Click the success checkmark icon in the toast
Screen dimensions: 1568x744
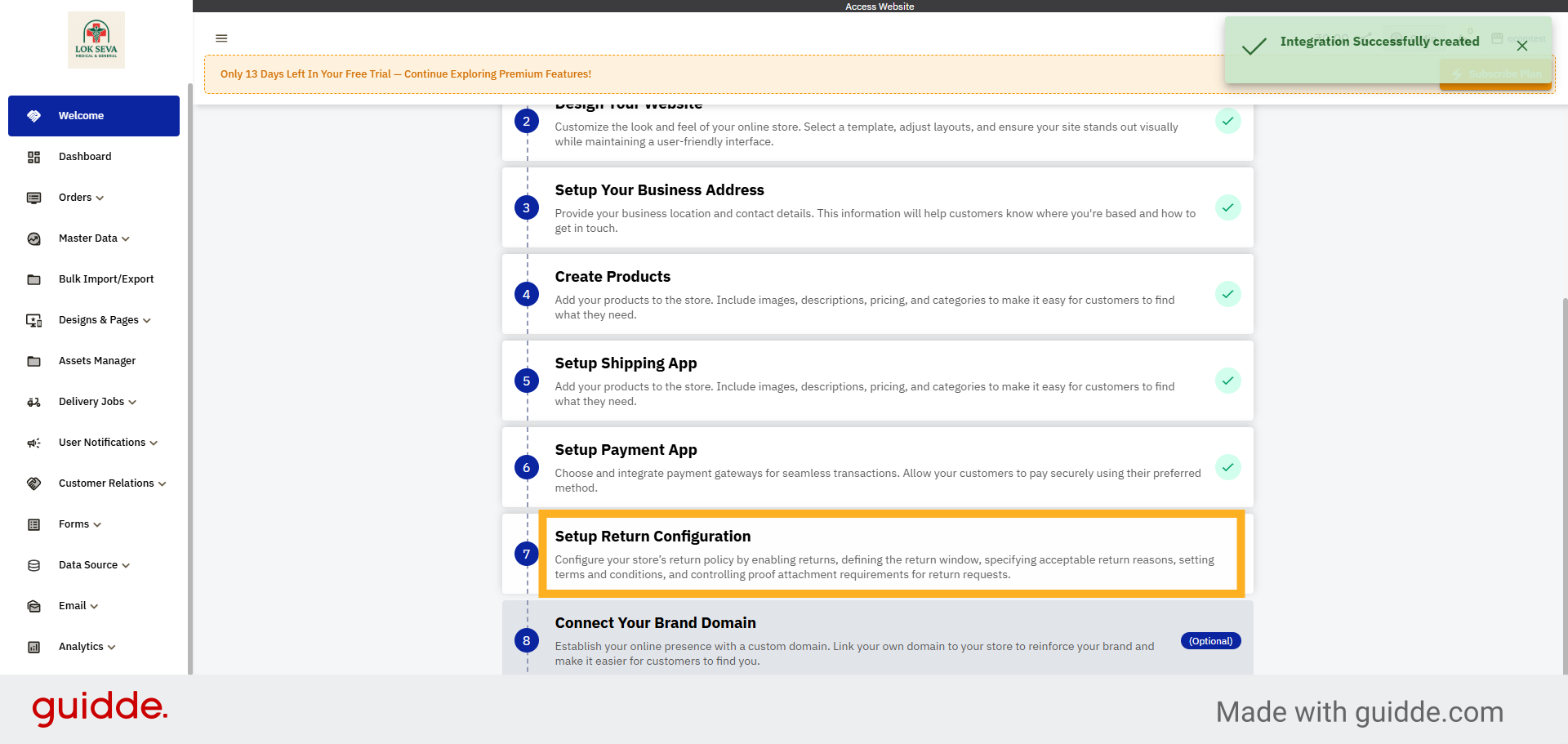[1254, 46]
